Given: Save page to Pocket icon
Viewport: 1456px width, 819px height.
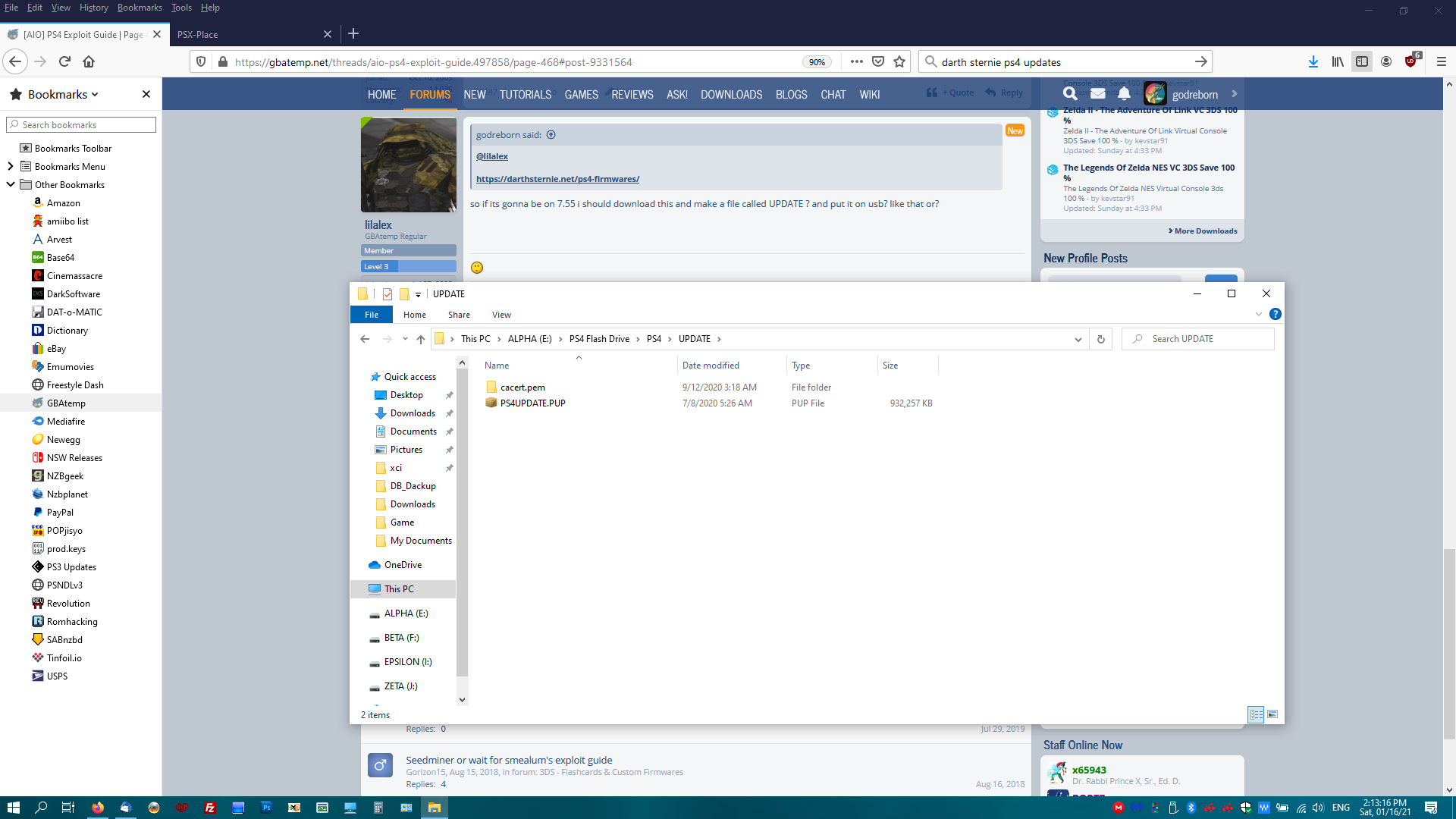Looking at the screenshot, I should [878, 62].
